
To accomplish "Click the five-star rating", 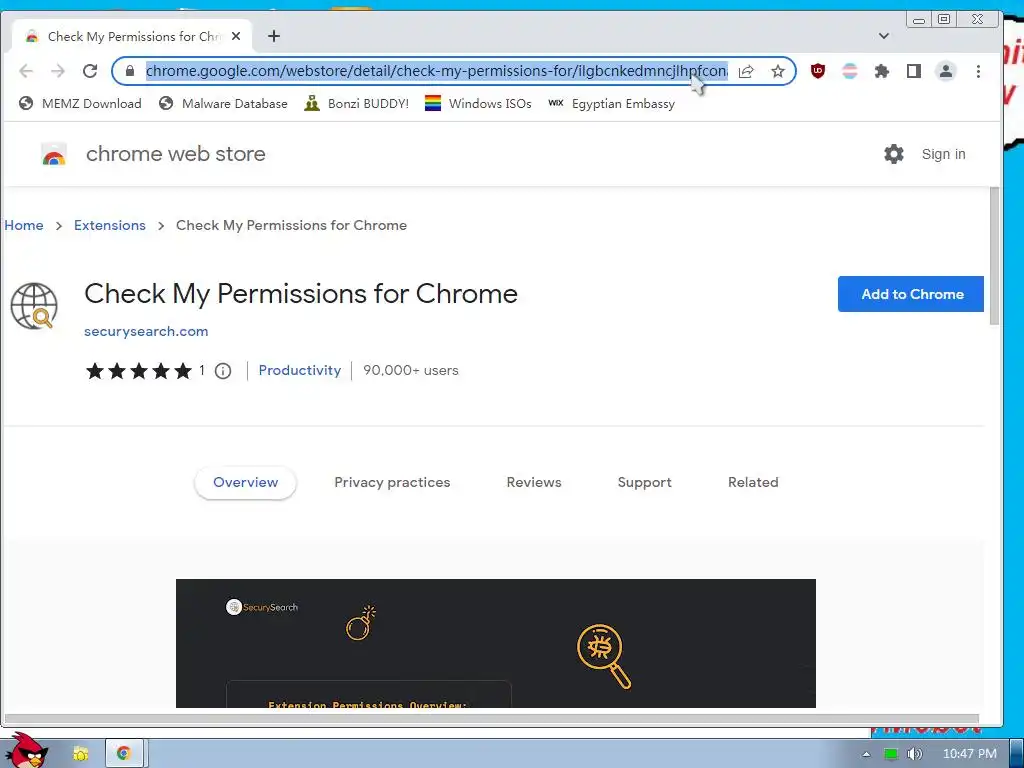I will pos(138,371).
